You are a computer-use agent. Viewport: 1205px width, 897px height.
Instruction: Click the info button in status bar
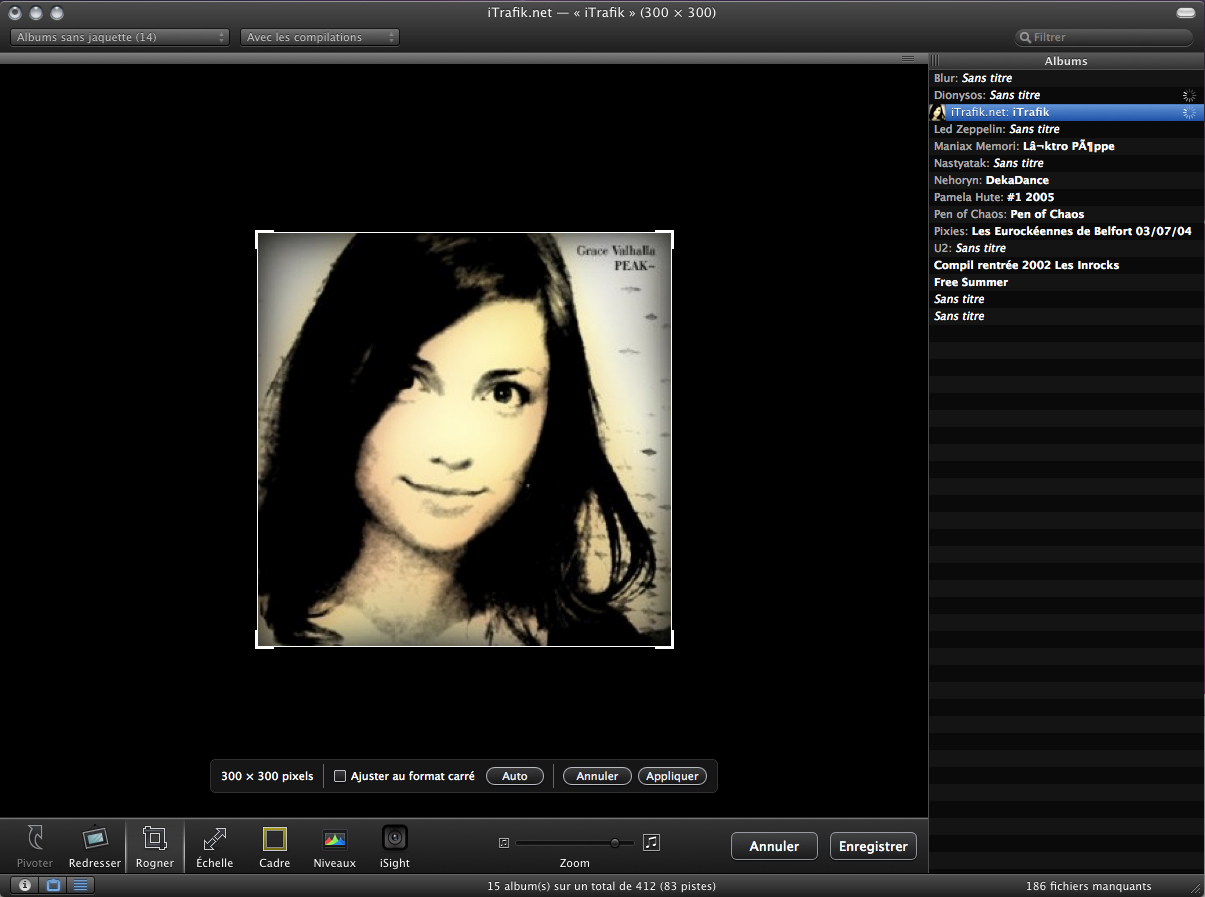click(x=24, y=885)
